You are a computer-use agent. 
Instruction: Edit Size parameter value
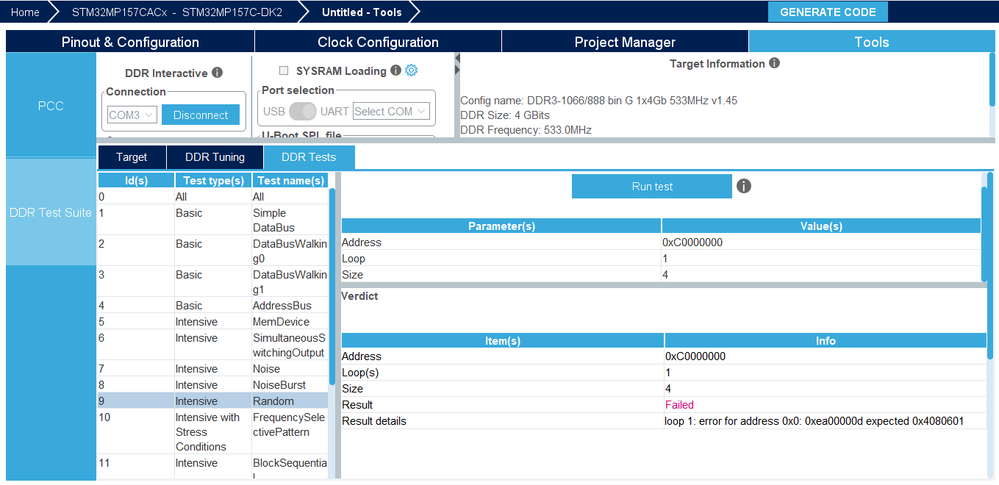pyautogui.click(x=821, y=275)
